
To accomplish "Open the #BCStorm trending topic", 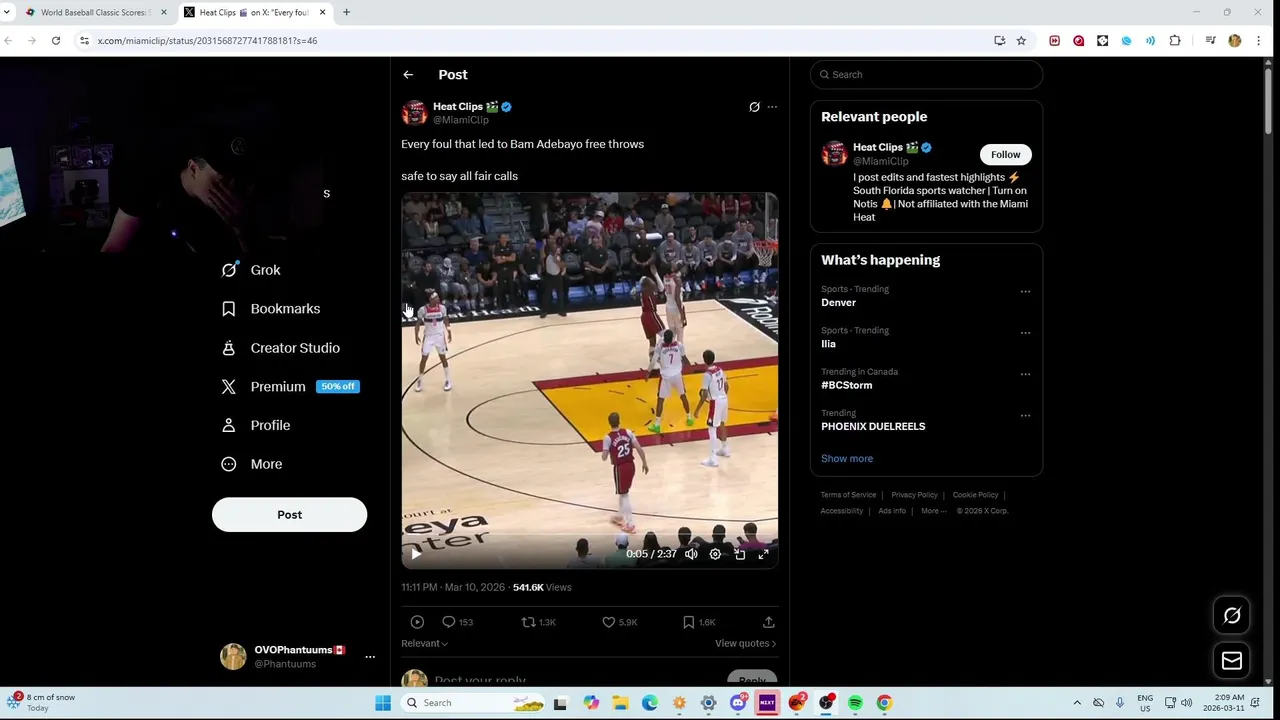I will coord(846,385).
